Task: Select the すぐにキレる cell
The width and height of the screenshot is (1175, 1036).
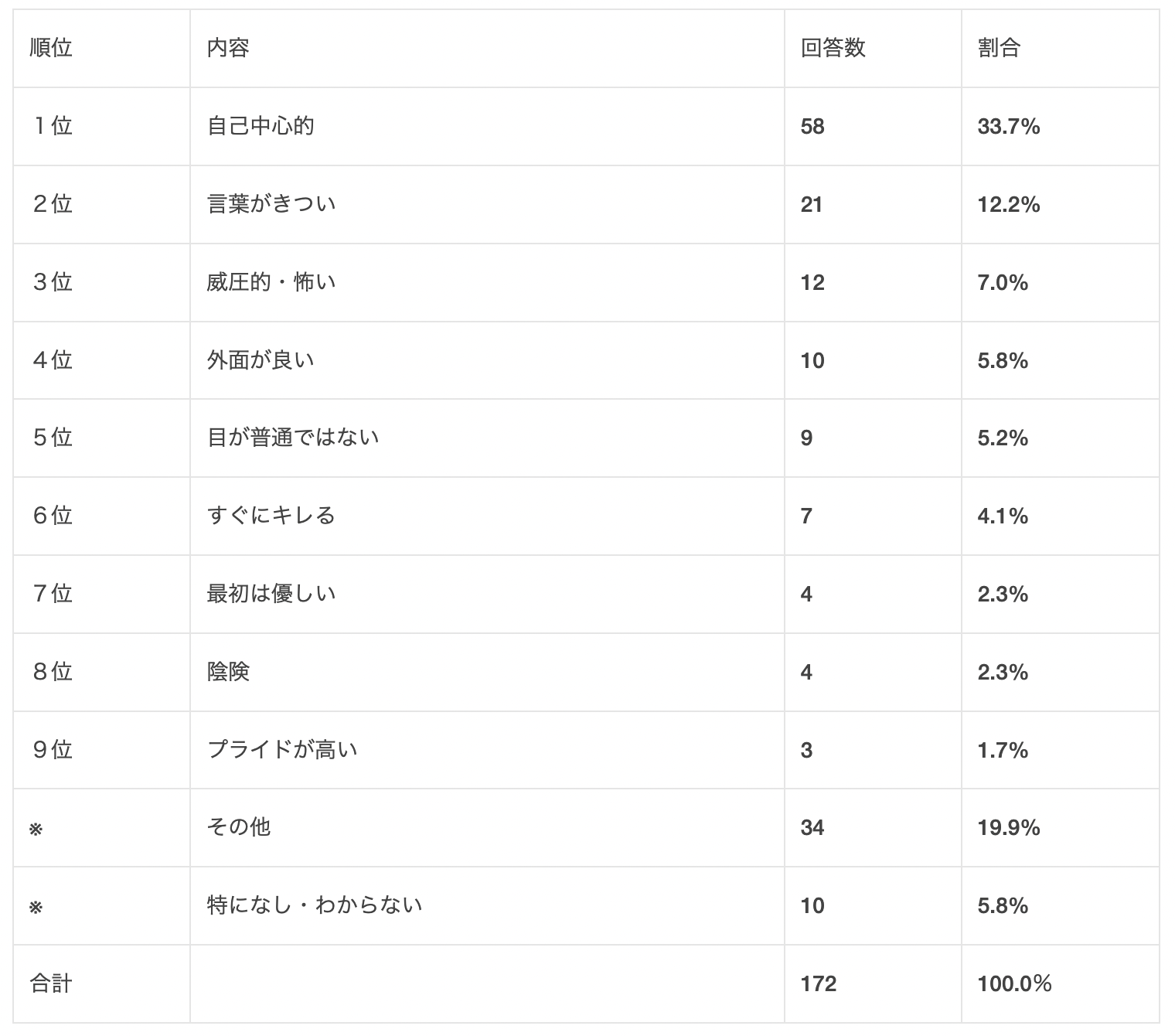Action: (x=271, y=516)
